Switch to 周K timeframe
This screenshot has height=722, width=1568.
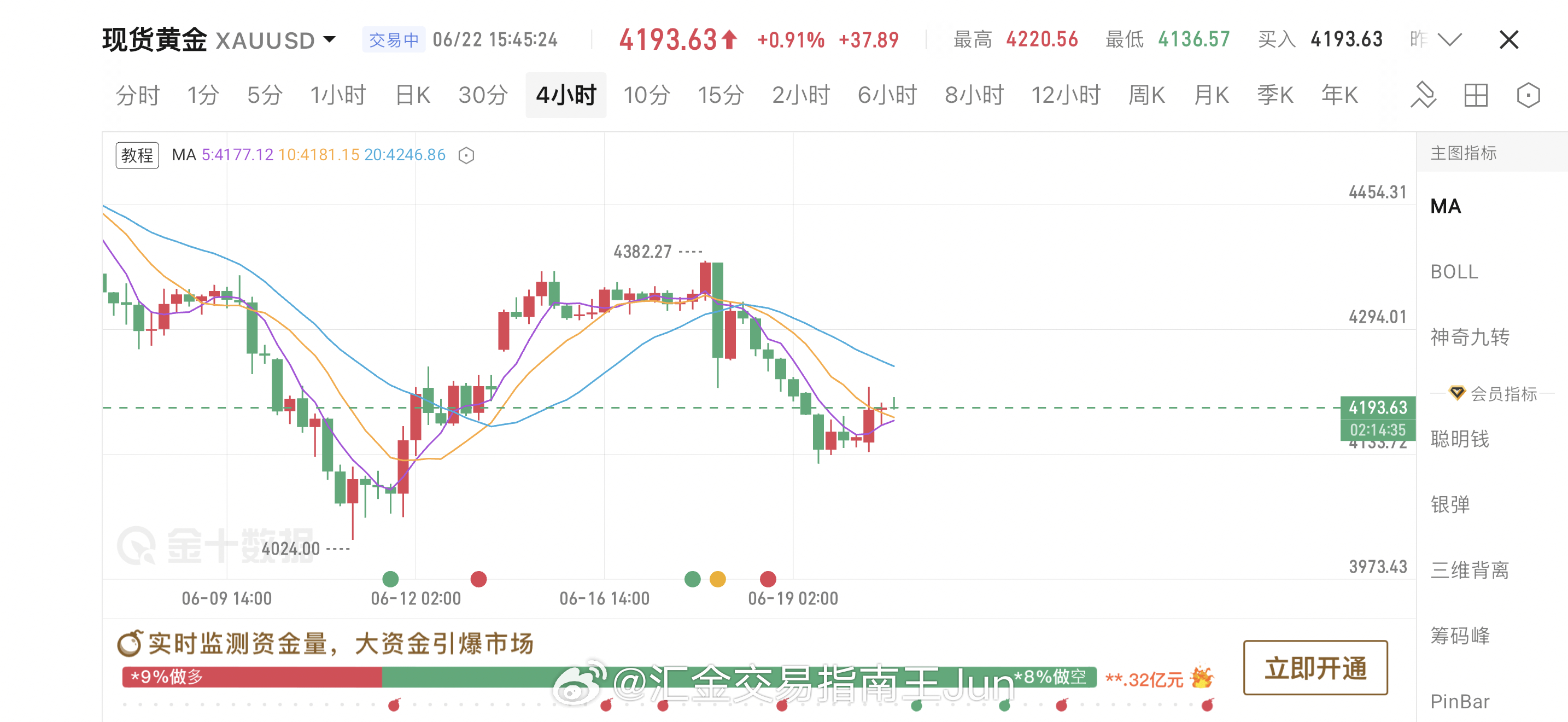click(x=1147, y=95)
